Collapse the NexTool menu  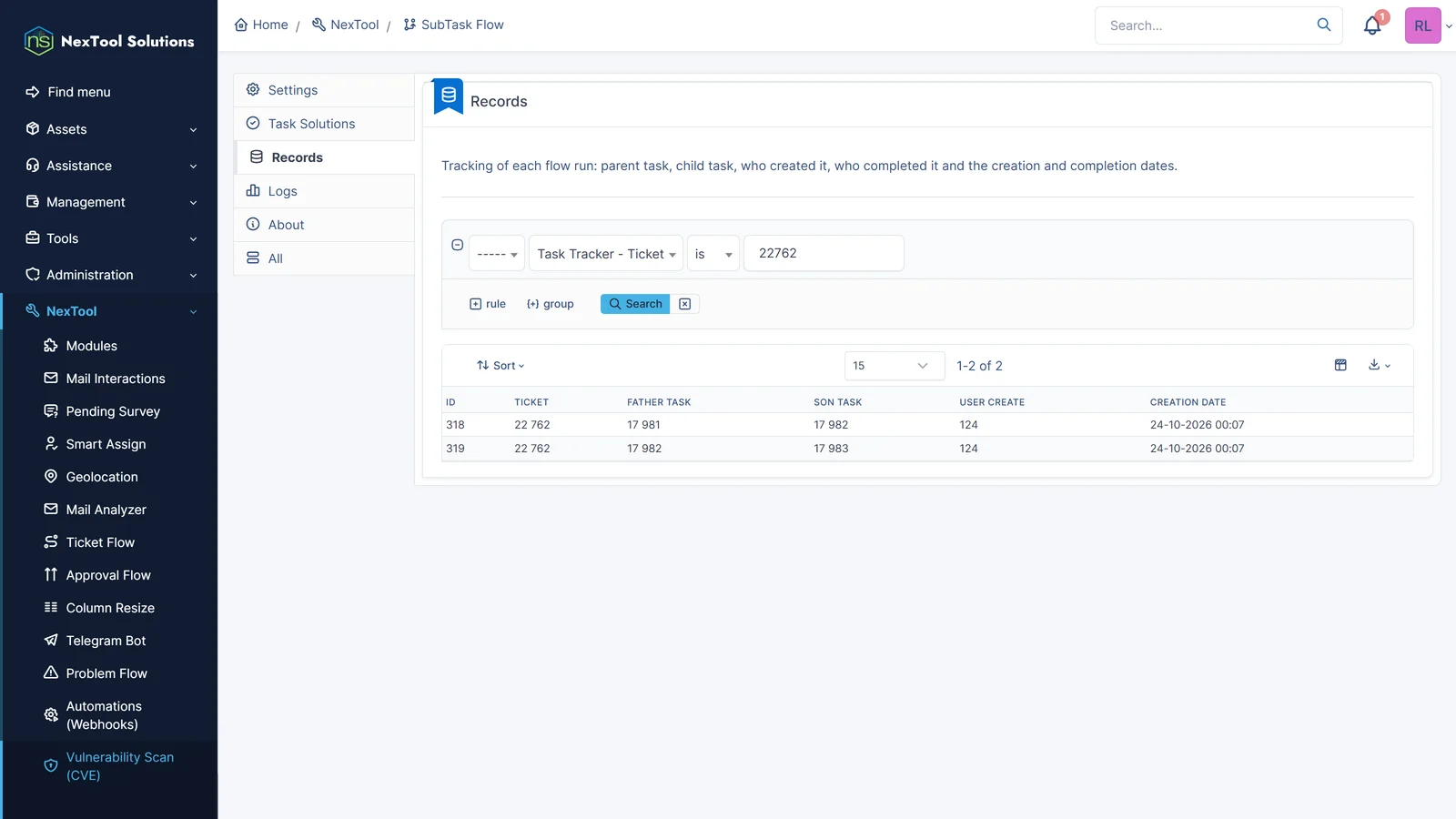coord(111,311)
